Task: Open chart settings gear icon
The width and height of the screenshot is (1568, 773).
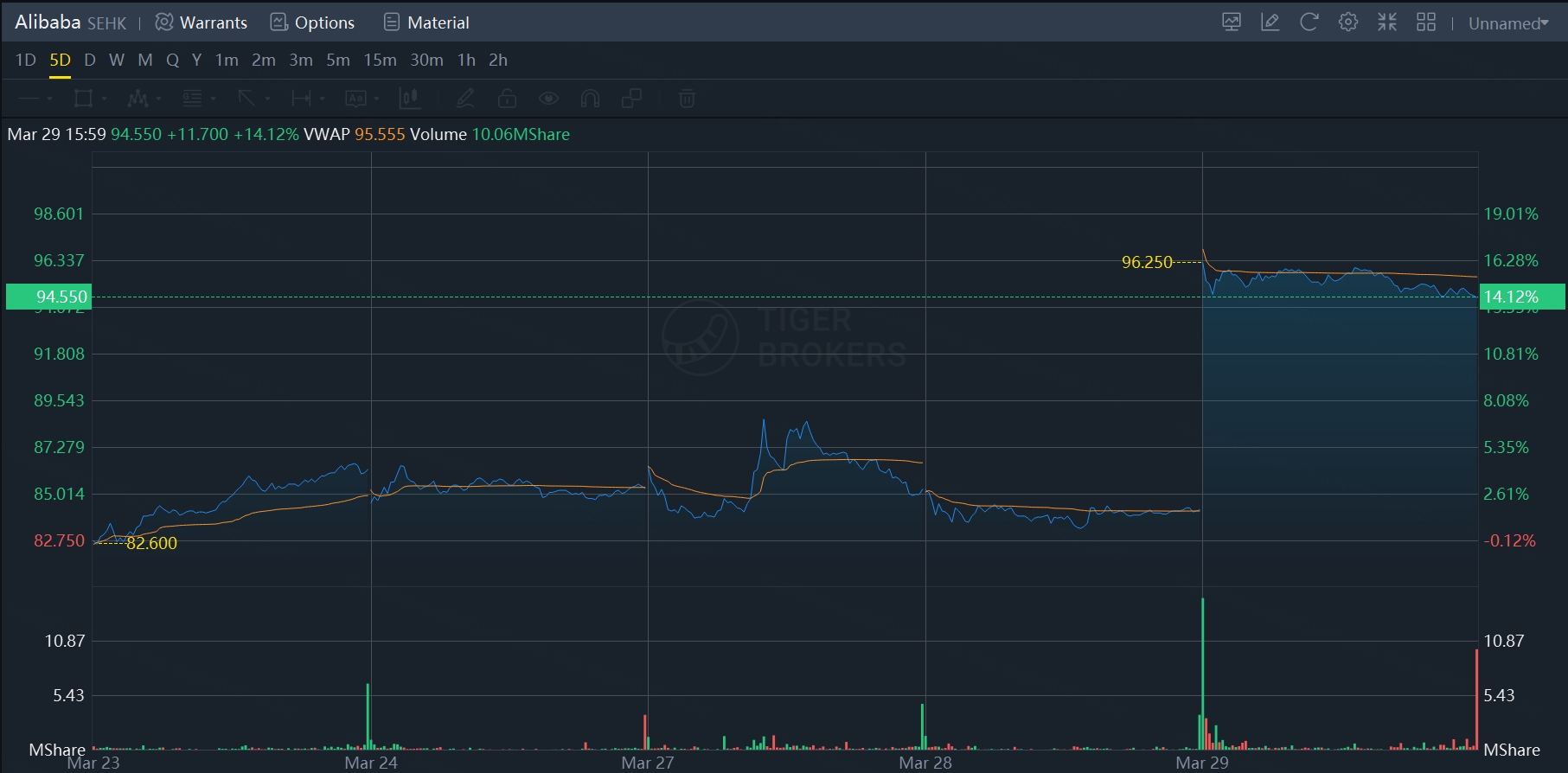Action: click(1348, 22)
